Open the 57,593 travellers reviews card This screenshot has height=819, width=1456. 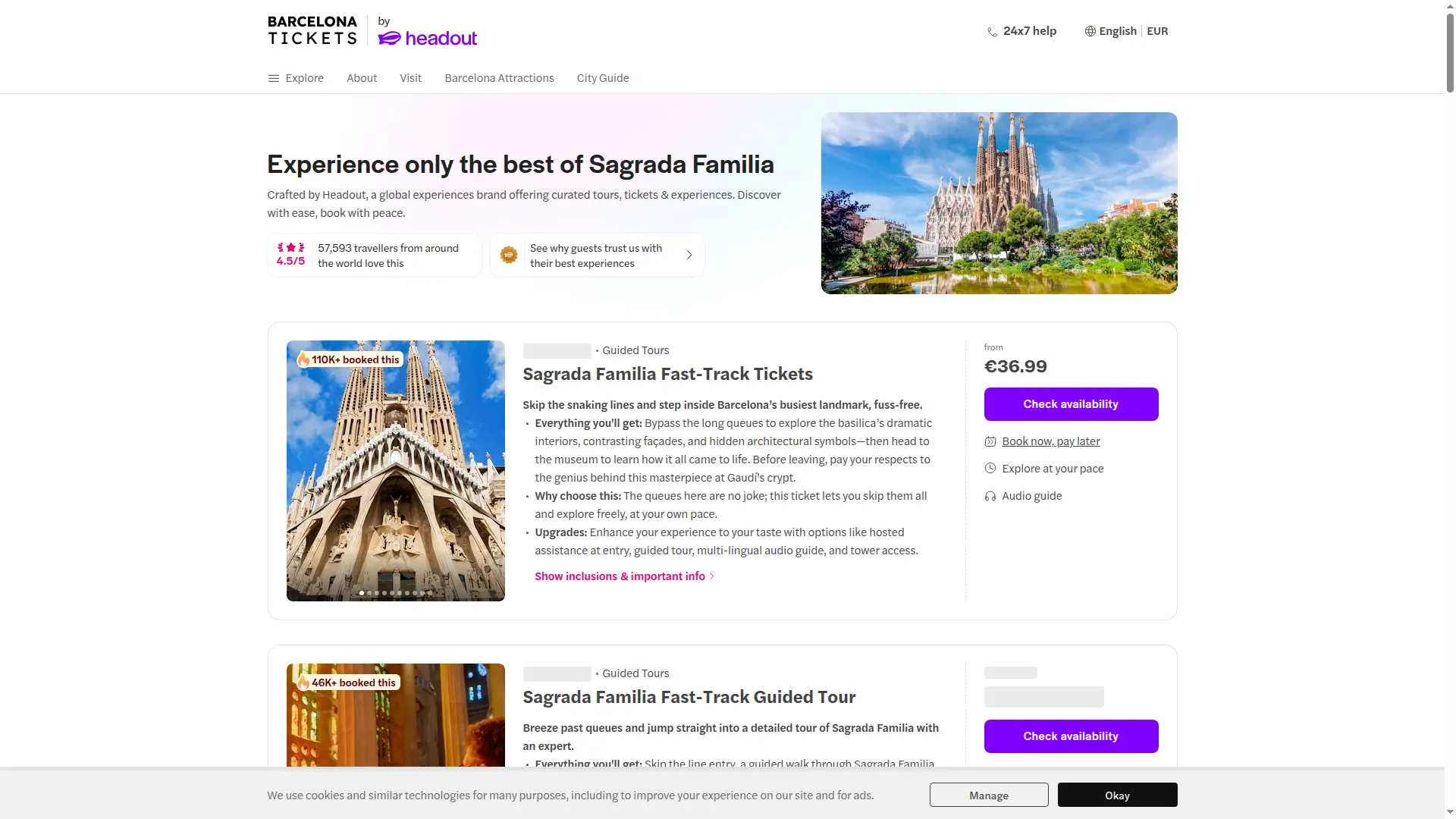click(375, 255)
